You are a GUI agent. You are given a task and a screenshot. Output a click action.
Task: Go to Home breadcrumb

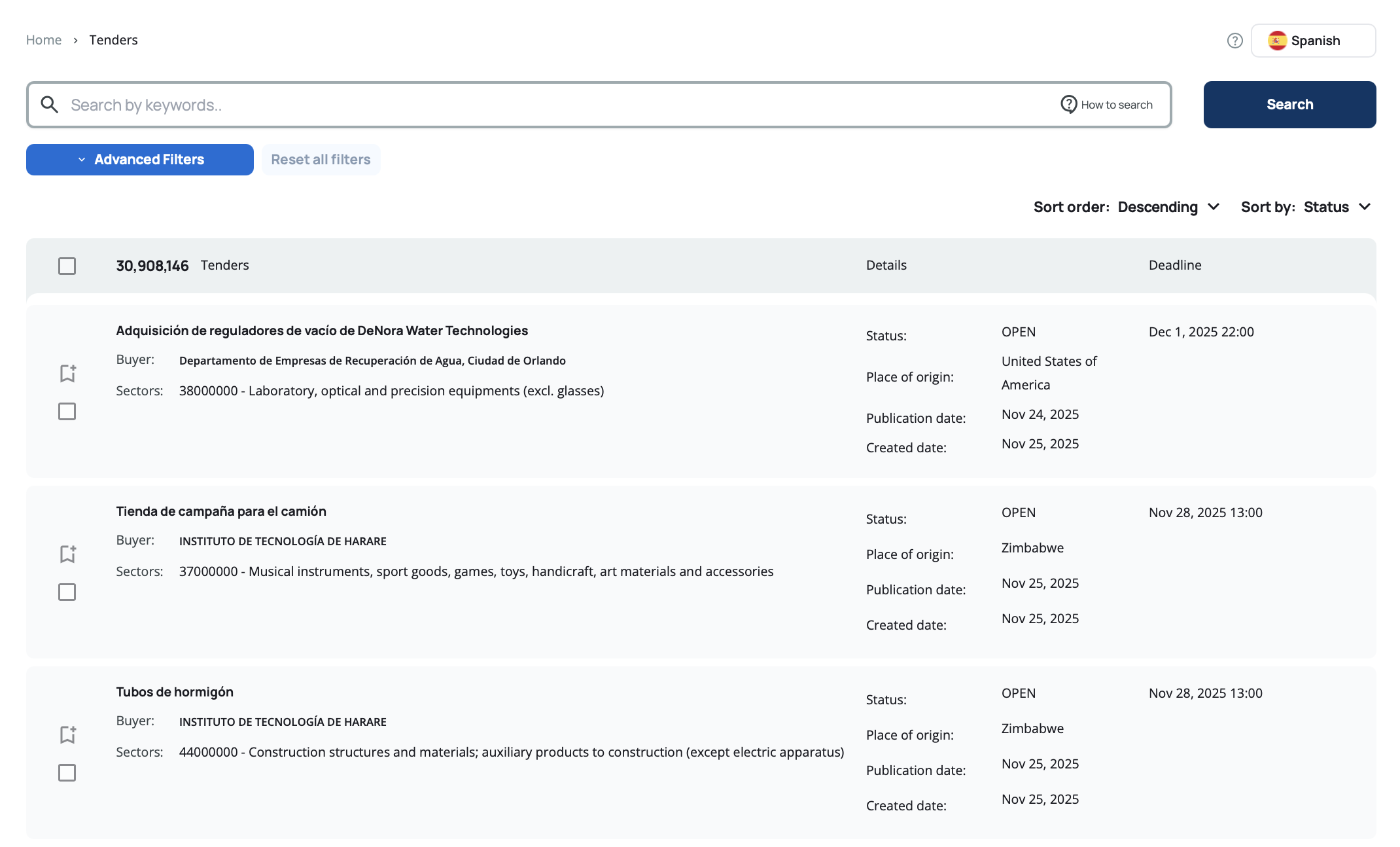[43, 40]
